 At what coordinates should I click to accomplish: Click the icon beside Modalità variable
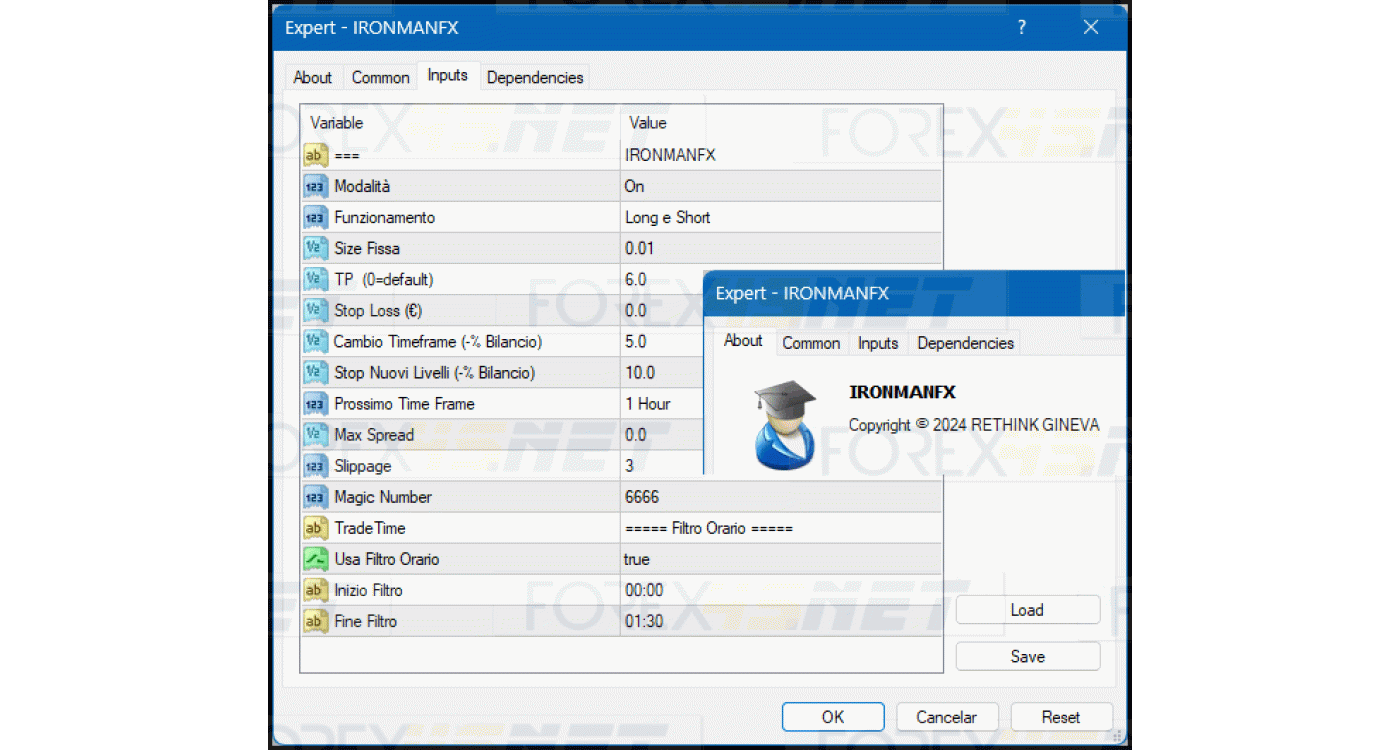(x=315, y=186)
